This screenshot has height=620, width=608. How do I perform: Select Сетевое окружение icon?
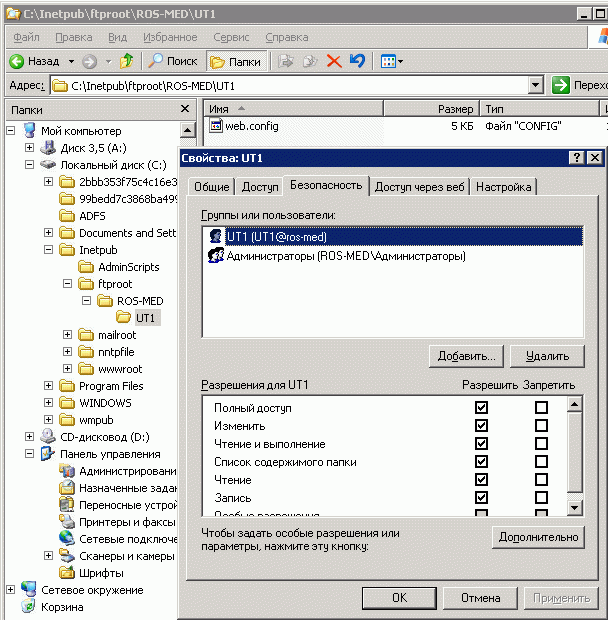tap(29, 590)
